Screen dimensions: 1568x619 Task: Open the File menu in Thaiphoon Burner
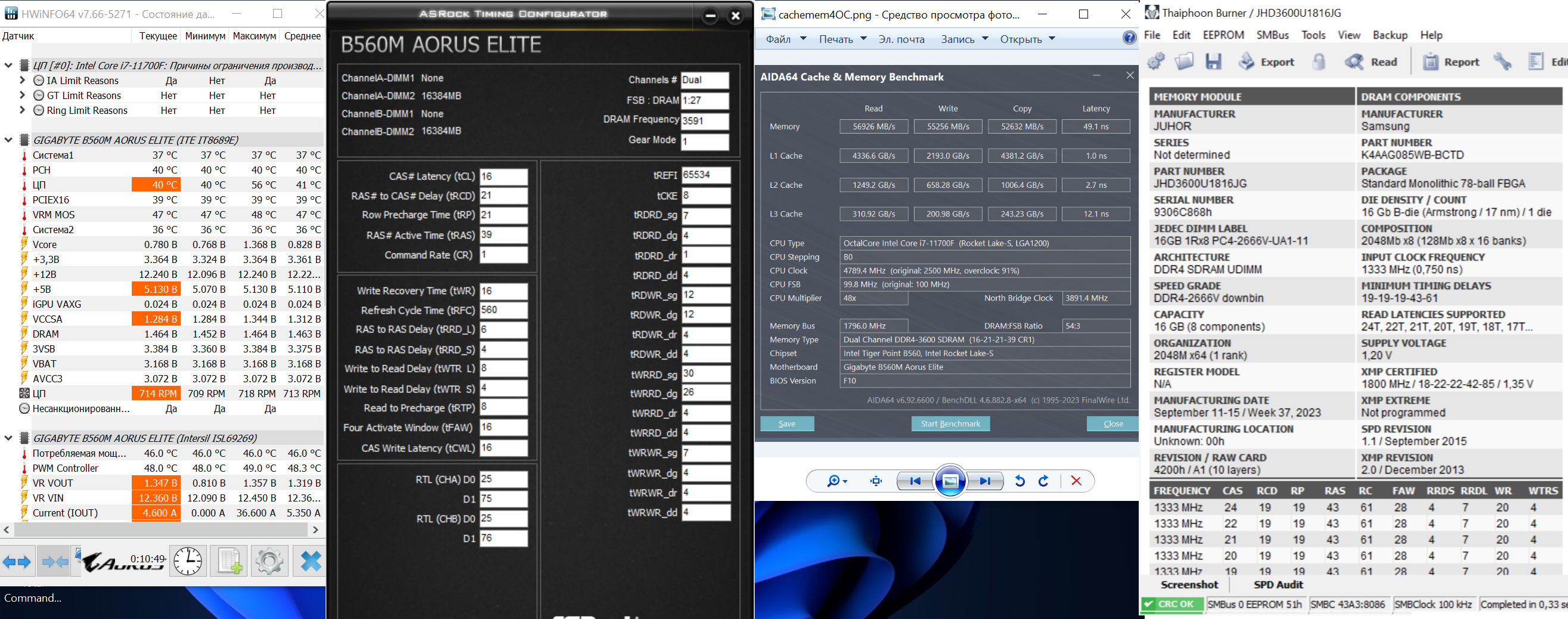pyautogui.click(x=1152, y=35)
